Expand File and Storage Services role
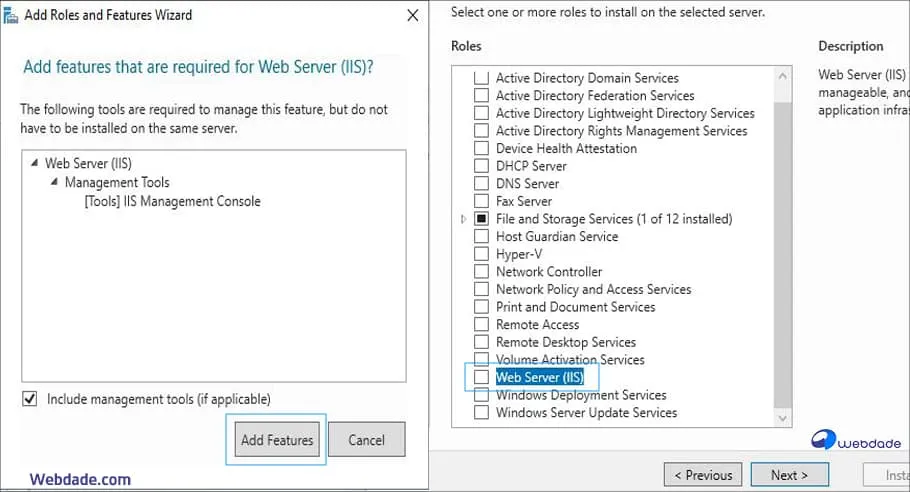910x492 pixels. (x=463, y=219)
